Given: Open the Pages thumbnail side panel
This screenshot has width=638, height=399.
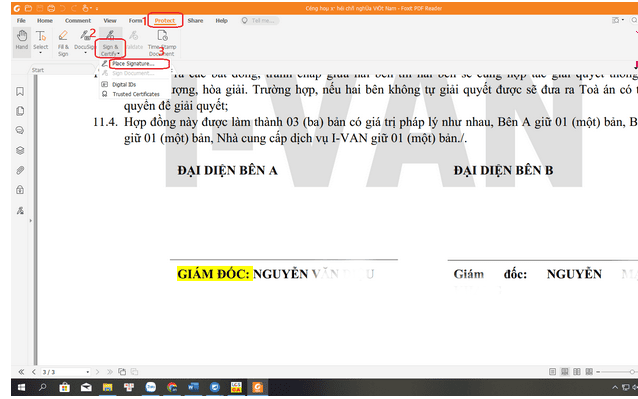Looking at the screenshot, I should 20,111.
